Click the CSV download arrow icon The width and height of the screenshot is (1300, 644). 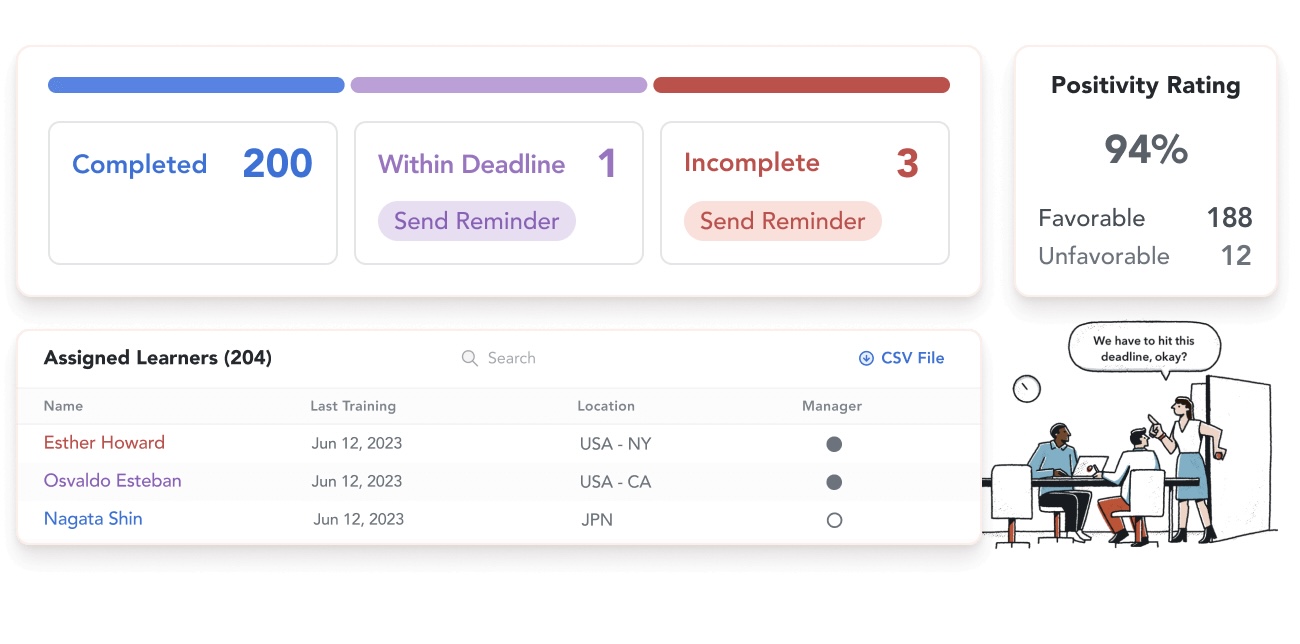click(866, 358)
